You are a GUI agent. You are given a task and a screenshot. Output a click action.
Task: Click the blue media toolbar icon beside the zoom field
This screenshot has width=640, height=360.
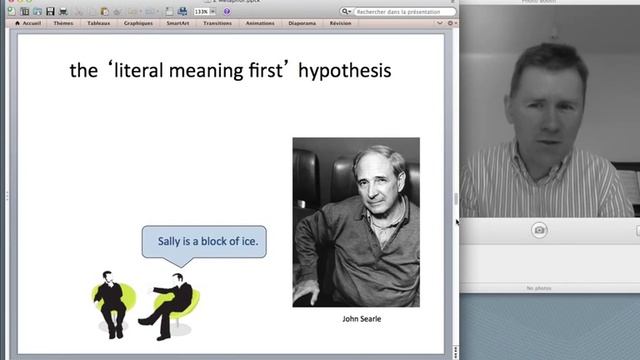coord(182,11)
